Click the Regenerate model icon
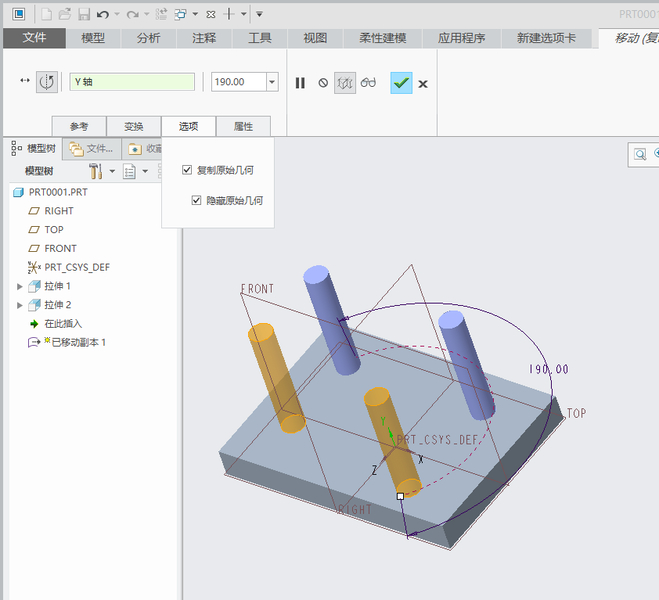The image size is (659, 600). (x=161, y=14)
